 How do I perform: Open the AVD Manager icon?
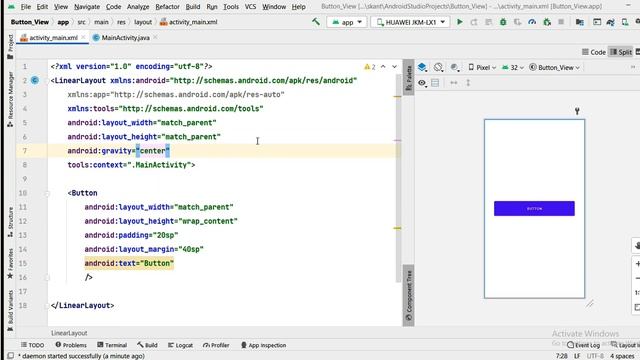[625, 22]
